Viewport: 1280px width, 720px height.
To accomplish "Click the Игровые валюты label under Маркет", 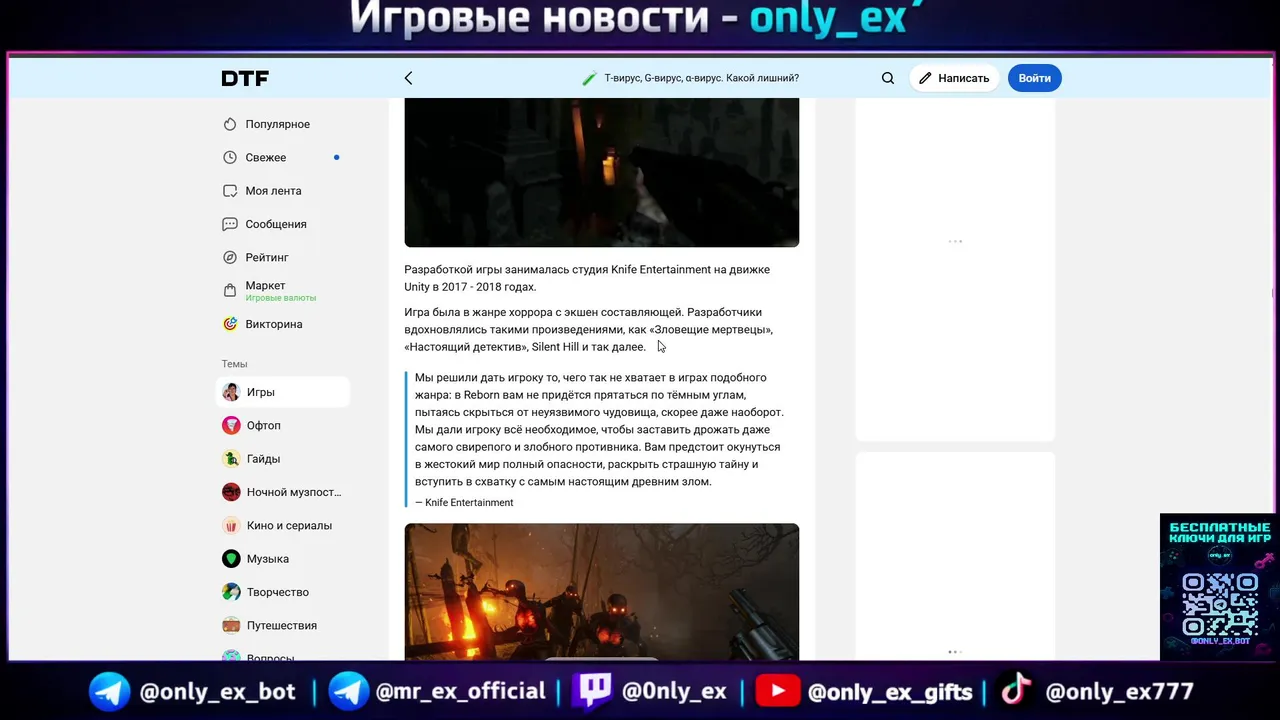I will pos(281,298).
